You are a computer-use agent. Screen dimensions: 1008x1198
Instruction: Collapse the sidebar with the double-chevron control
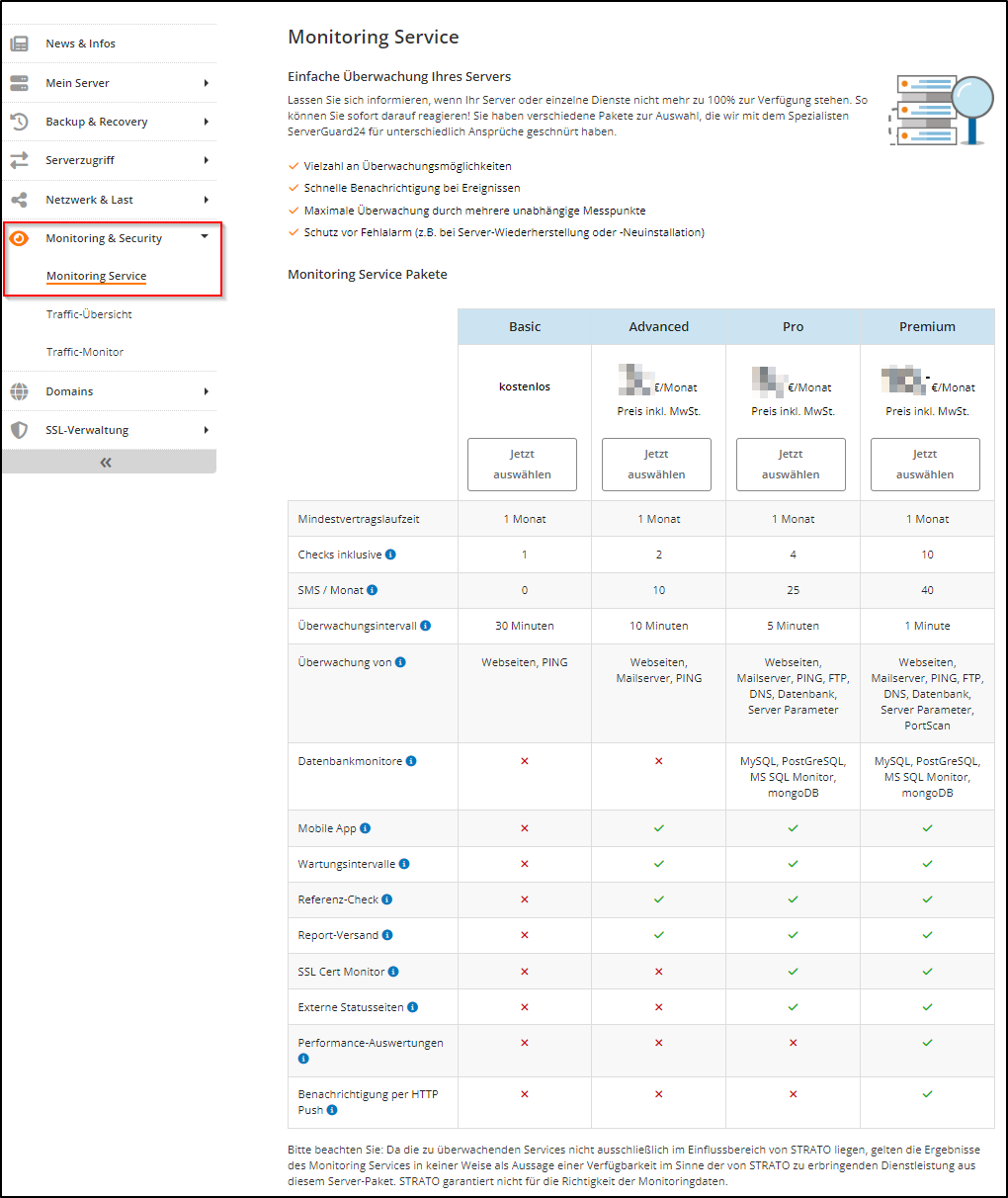(105, 461)
